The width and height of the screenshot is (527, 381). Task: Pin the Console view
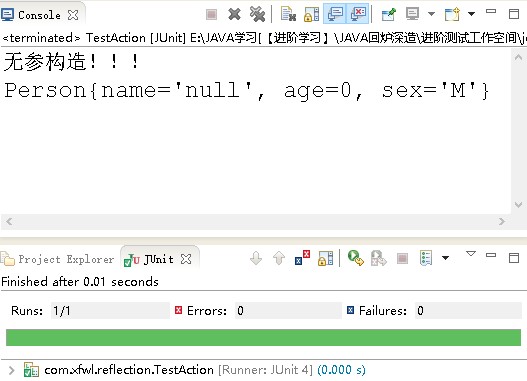[389, 14]
